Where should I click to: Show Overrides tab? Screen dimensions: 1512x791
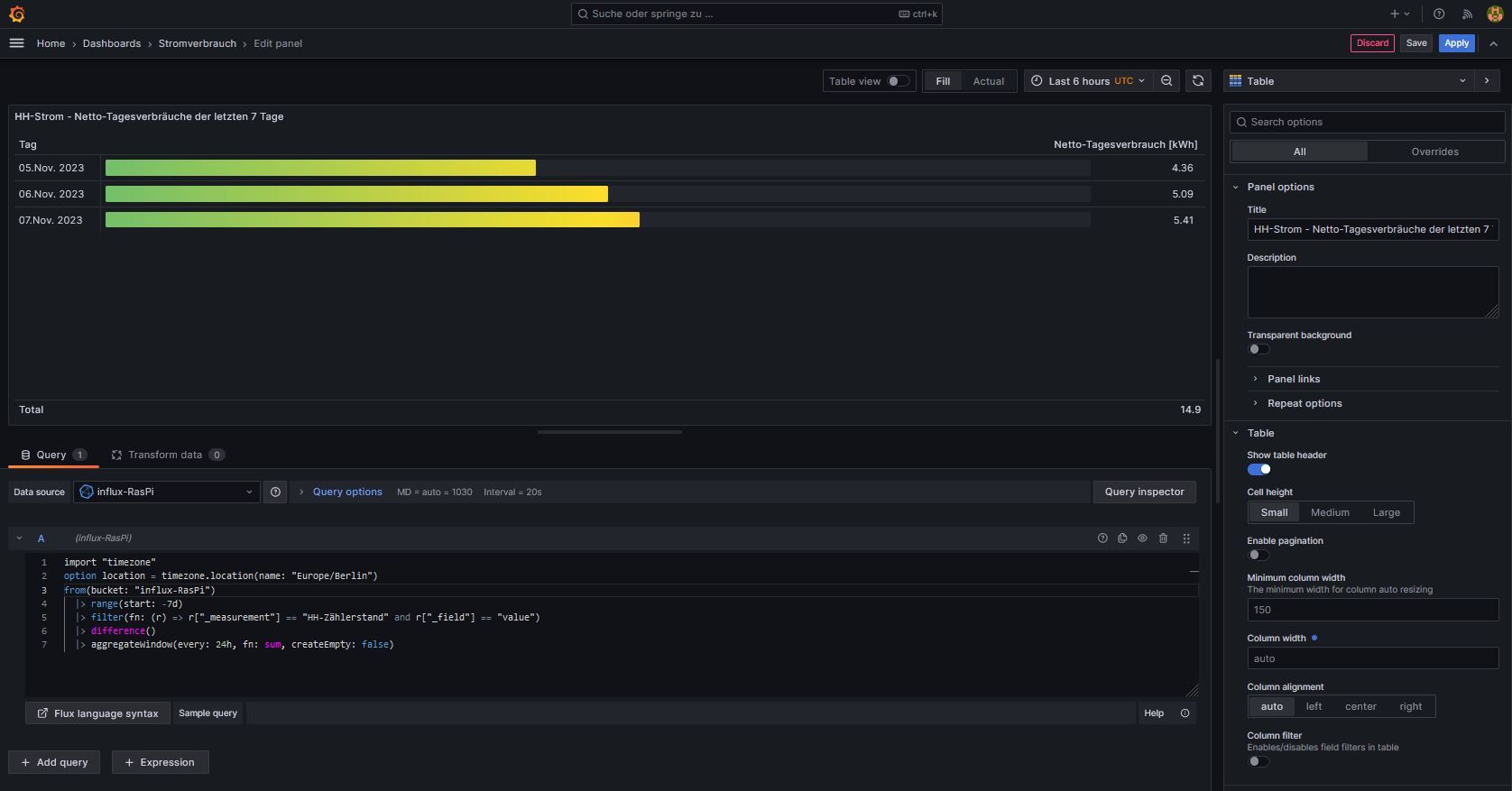coord(1434,152)
